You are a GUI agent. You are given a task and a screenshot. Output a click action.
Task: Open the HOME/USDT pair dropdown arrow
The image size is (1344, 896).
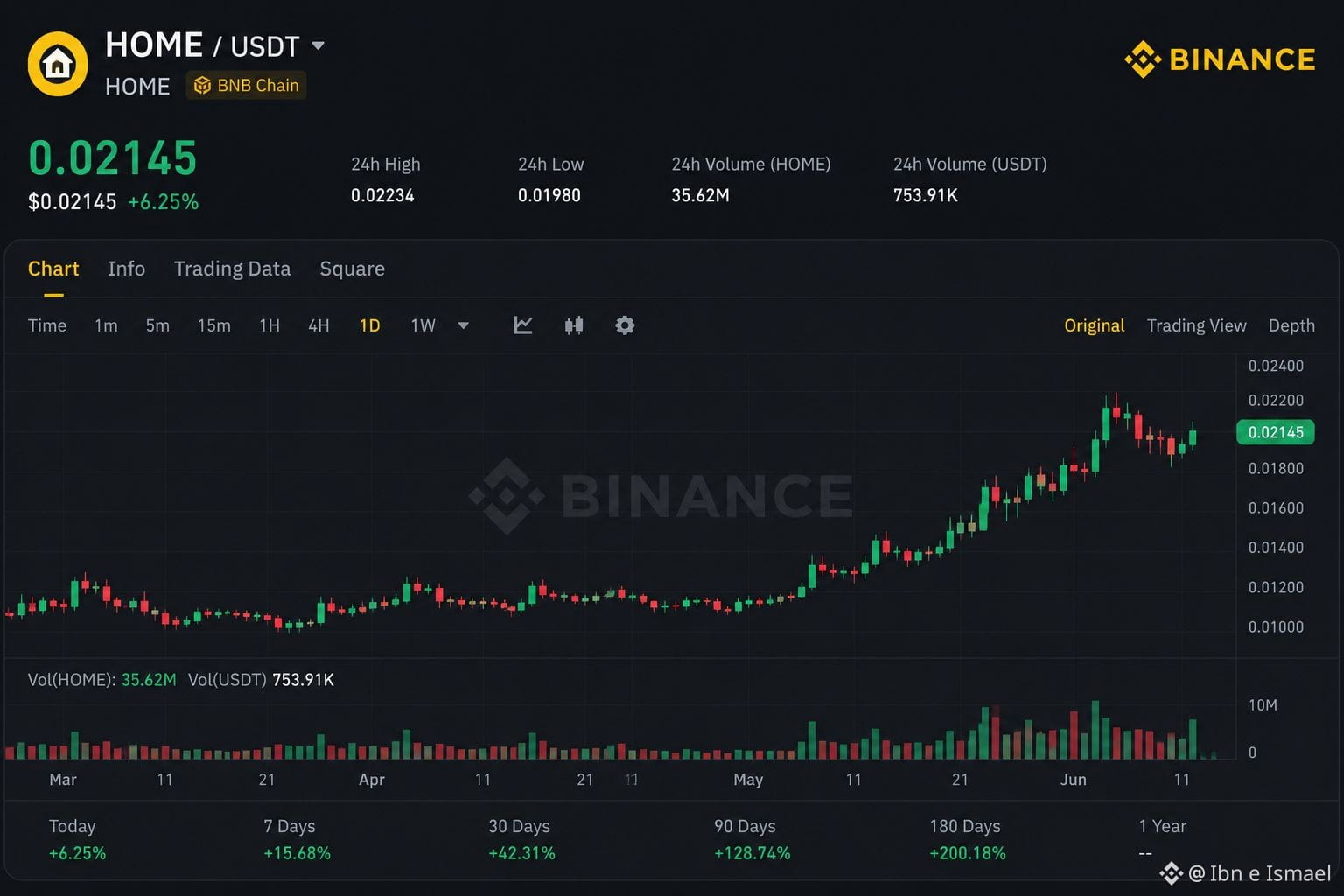coord(318,45)
